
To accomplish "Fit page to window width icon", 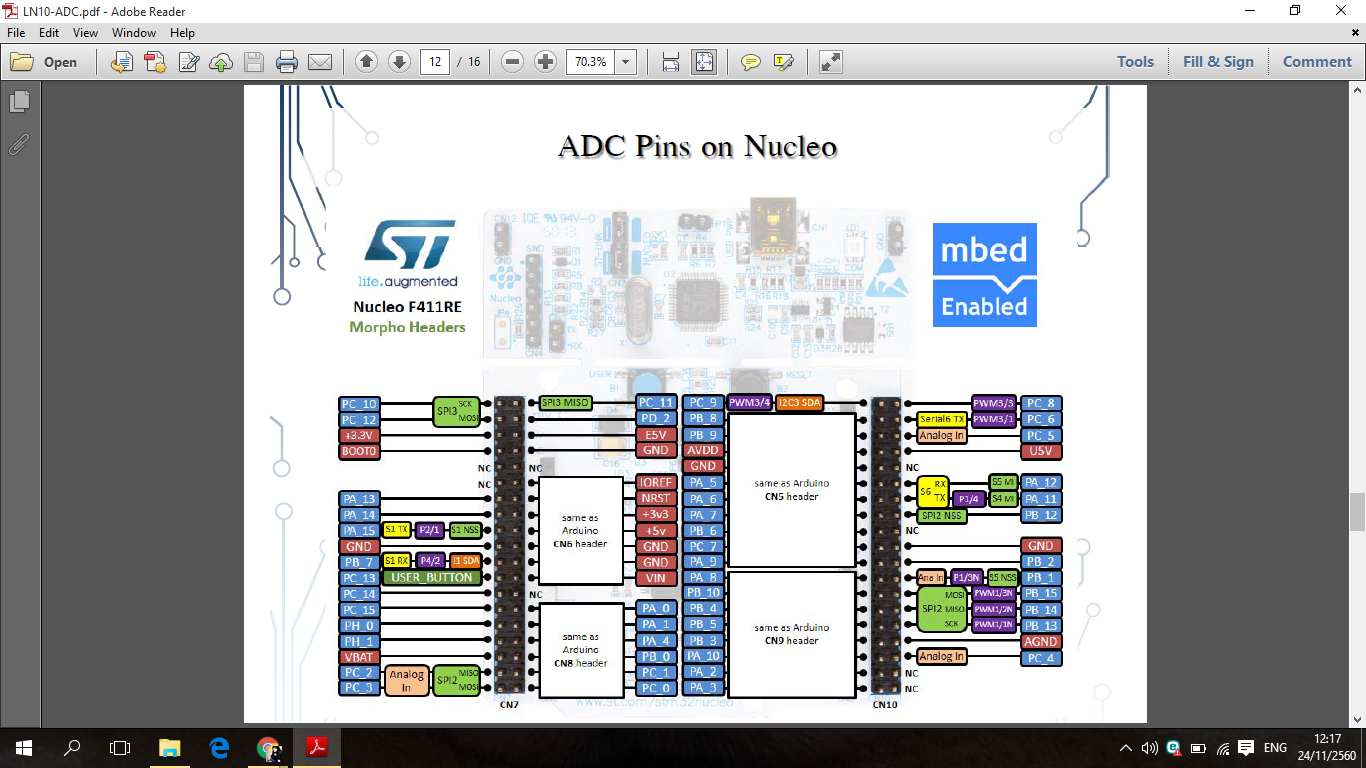I will coord(671,62).
